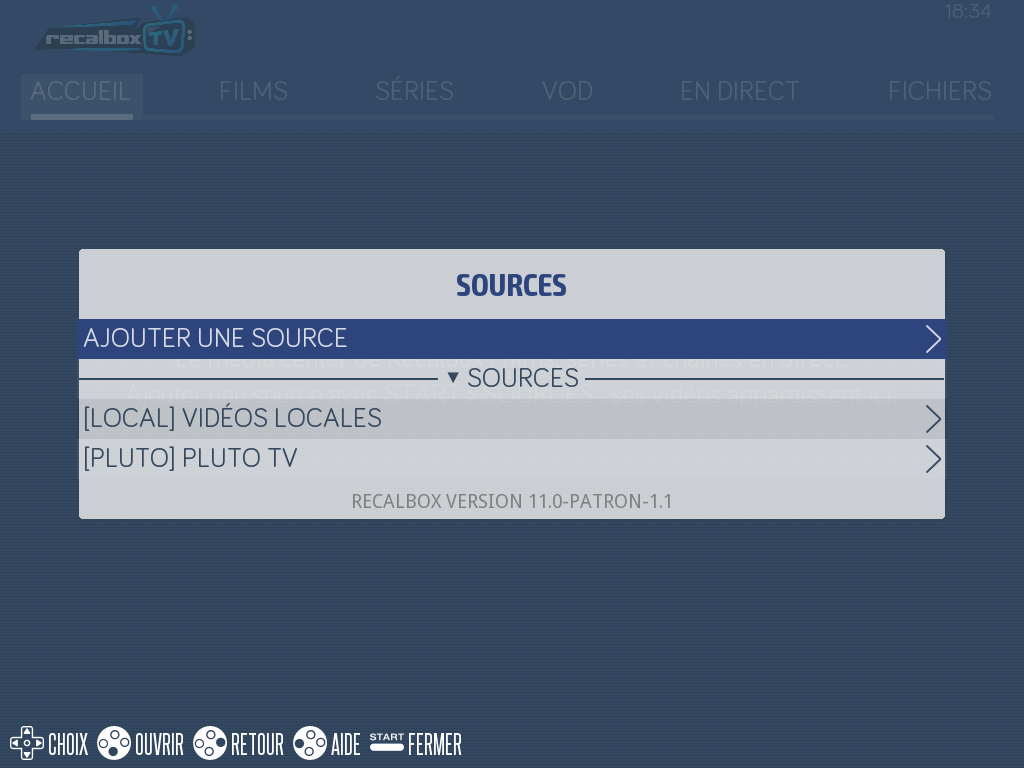Switch to the FILMS tab
The image size is (1024, 768).
click(253, 91)
